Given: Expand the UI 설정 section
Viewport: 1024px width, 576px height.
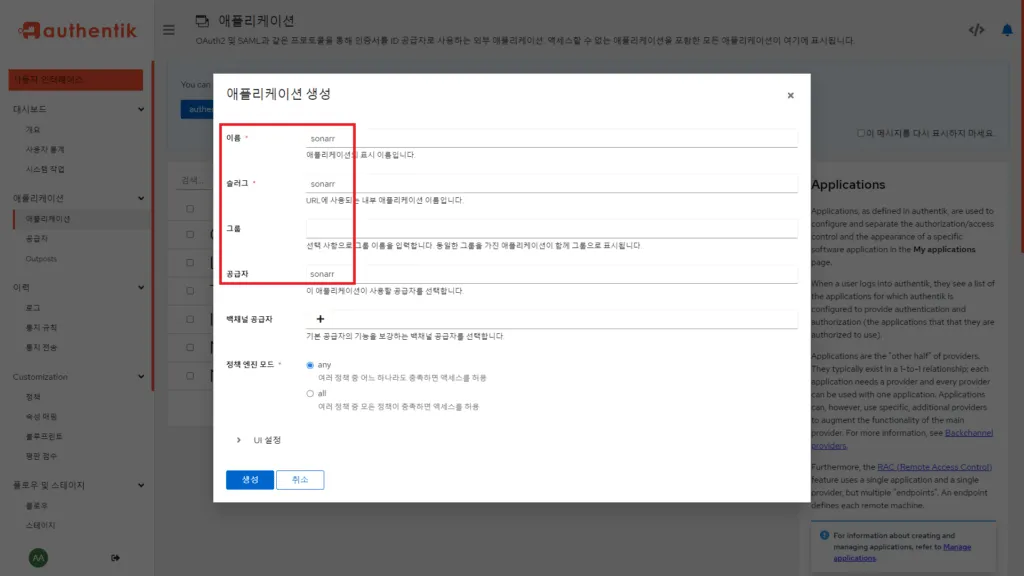Looking at the screenshot, I should coord(260,439).
